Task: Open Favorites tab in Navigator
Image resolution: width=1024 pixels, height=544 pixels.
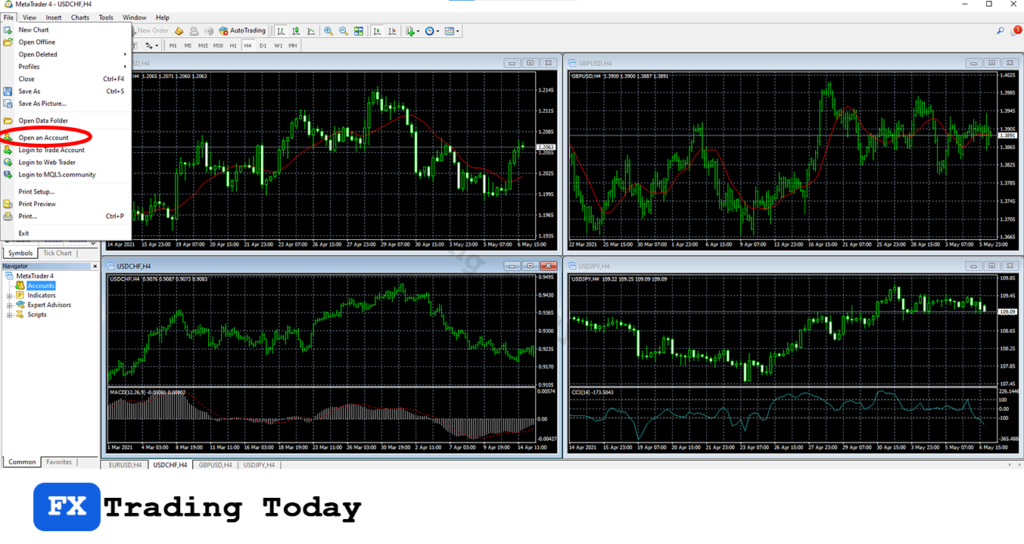Action: point(59,462)
